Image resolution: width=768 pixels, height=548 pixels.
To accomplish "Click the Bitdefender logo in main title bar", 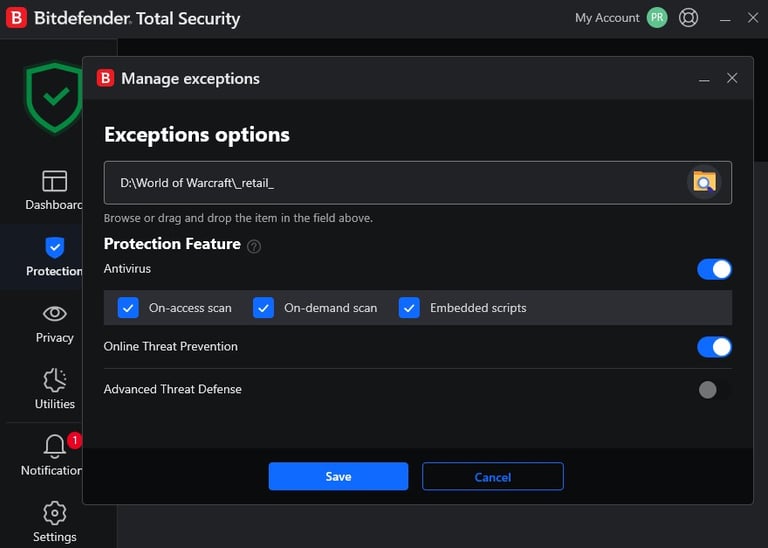I will pos(16,18).
